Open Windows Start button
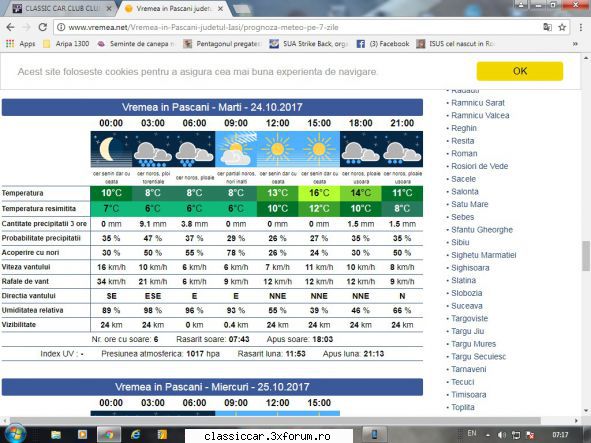The image size is (591, 443). [x=15, y=434]
